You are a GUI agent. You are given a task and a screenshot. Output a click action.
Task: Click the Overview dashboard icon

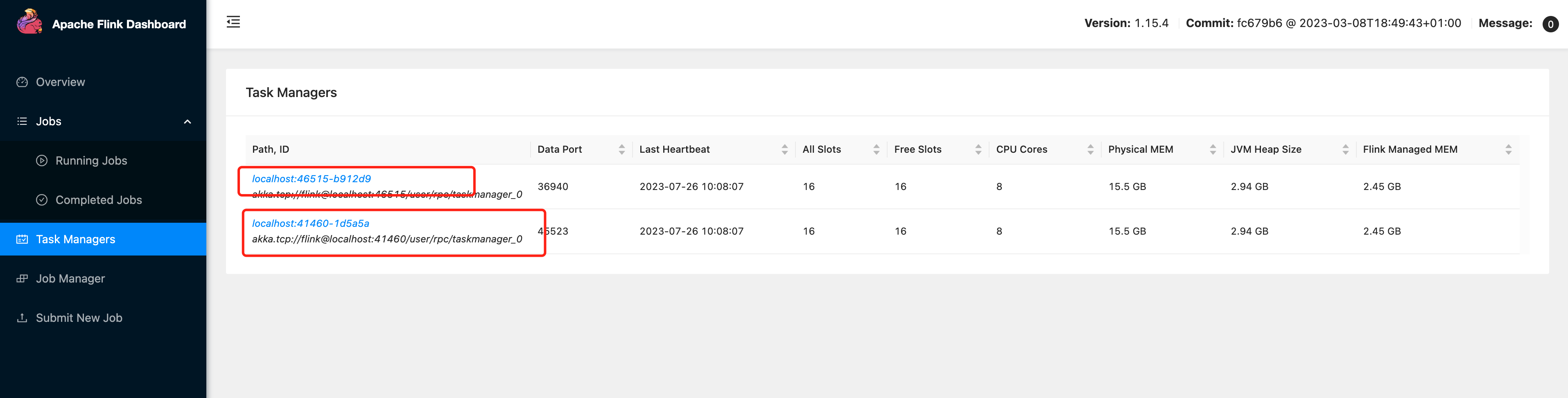(x=23, y=82)
